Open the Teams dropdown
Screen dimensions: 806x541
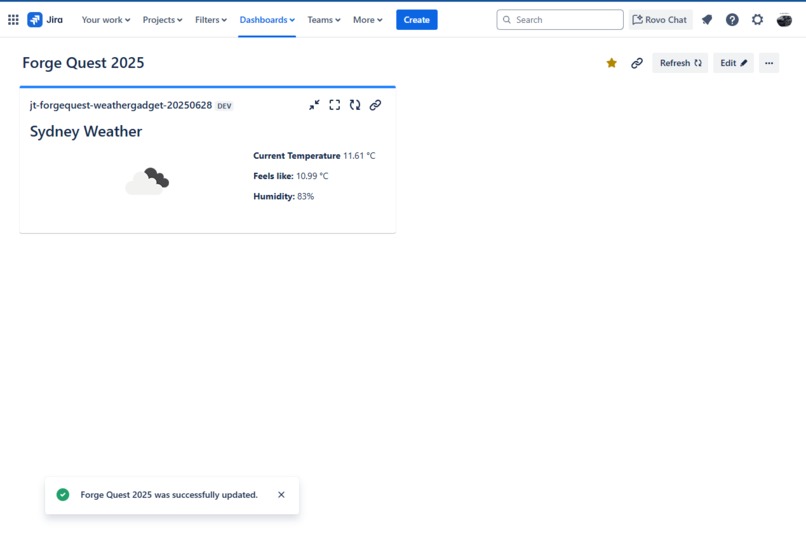click(x=324, y=20)
